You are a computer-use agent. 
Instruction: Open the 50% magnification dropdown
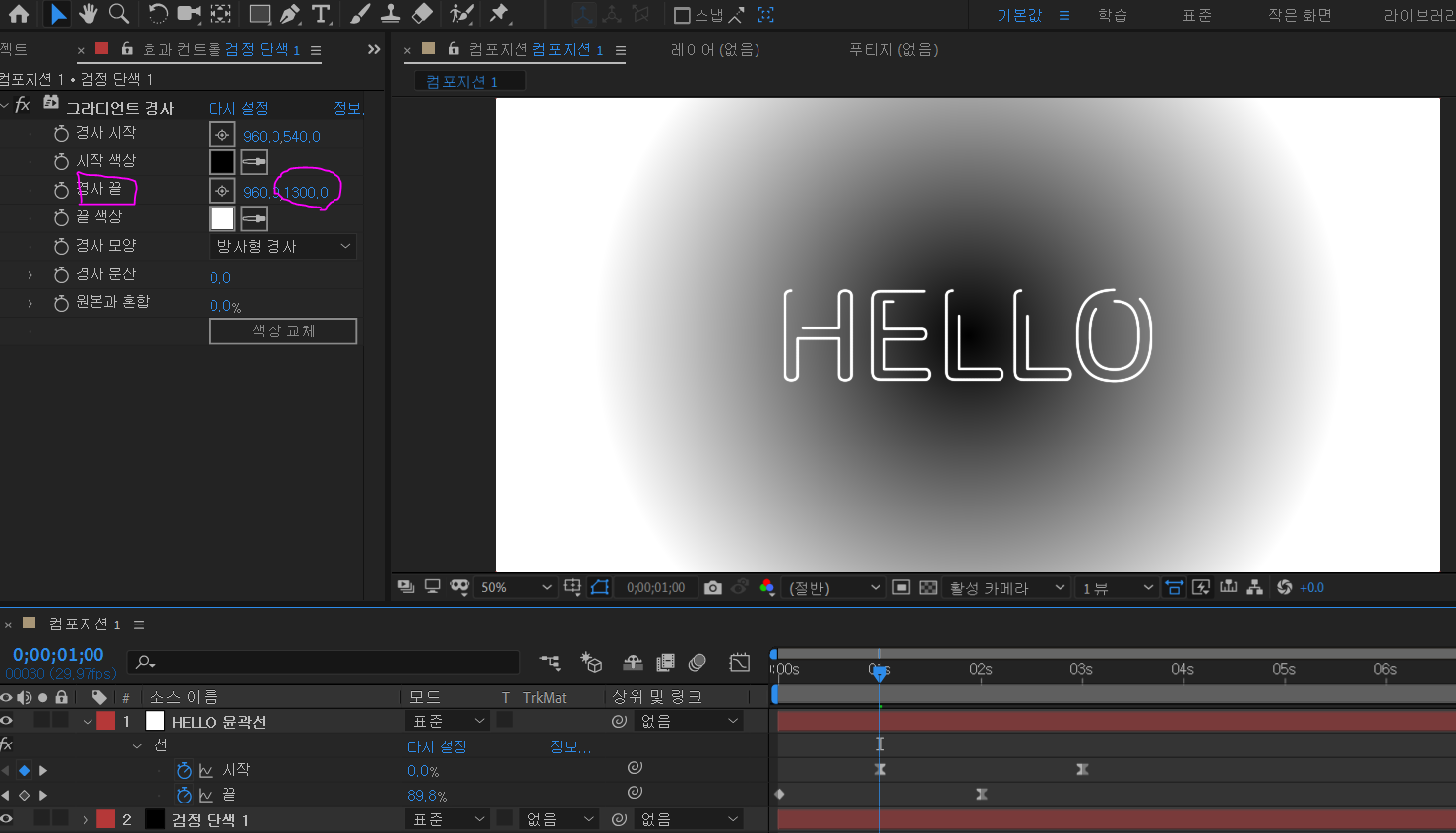(x=516, y=587)
